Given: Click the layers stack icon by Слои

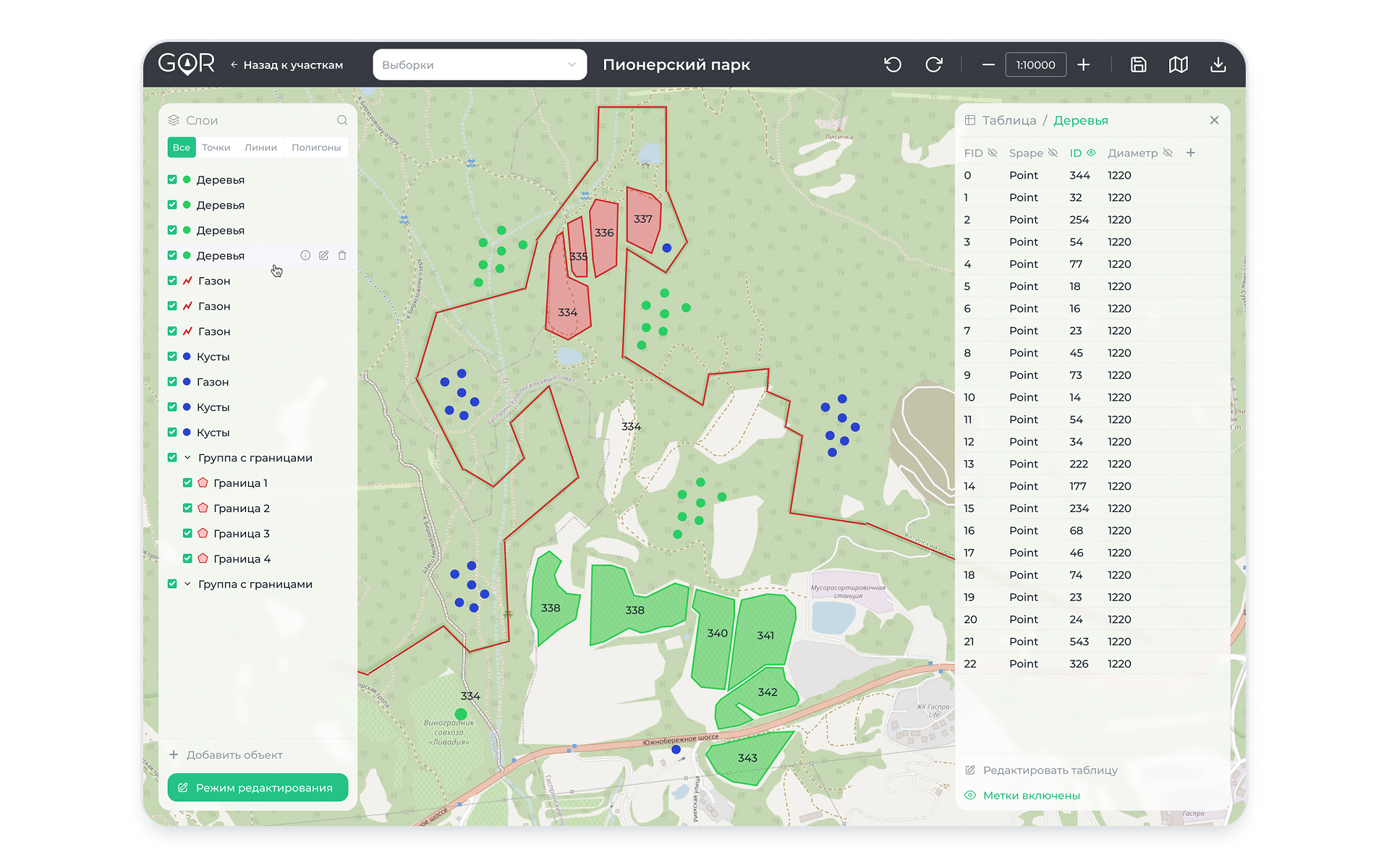Looking at the screenshot, I should tap(174, 120).
